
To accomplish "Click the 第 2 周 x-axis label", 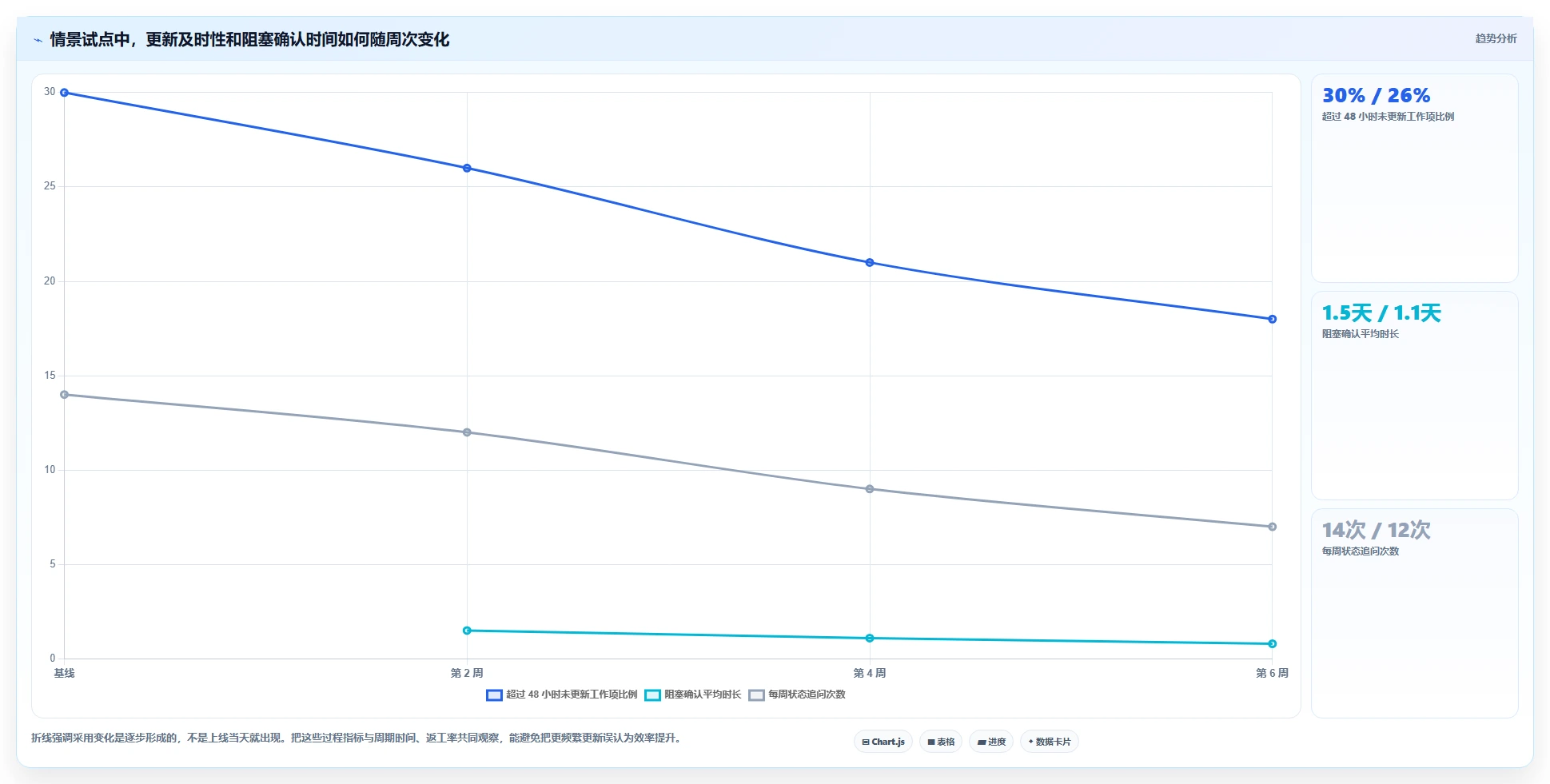I will 467,673.
